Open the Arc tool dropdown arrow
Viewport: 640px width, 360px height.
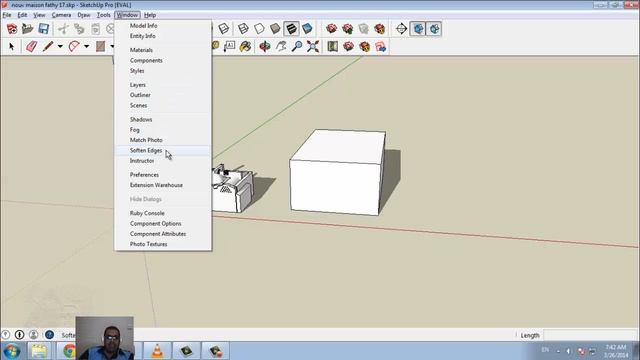86,47
